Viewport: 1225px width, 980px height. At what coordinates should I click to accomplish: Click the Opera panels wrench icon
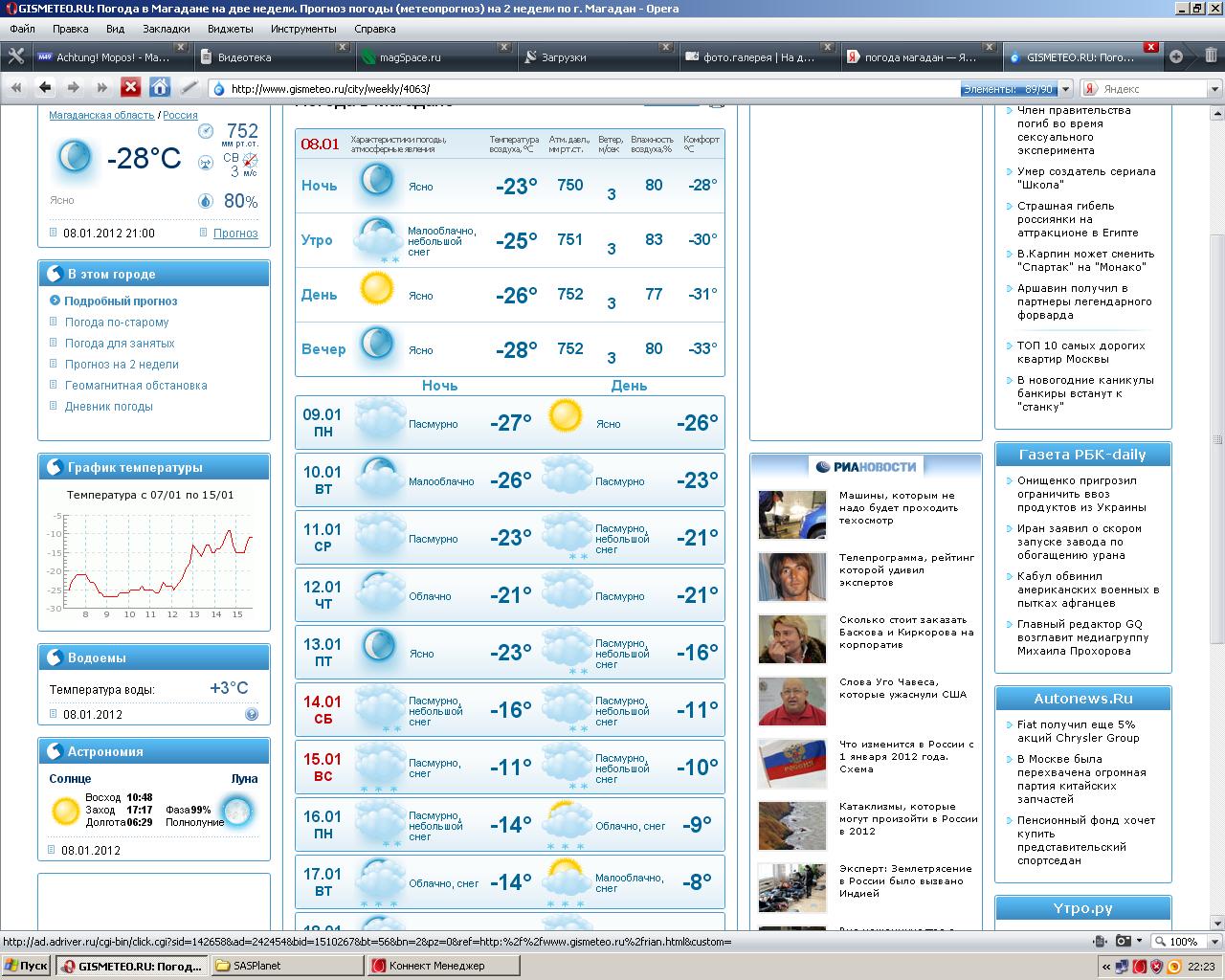(x=15, y=56)
